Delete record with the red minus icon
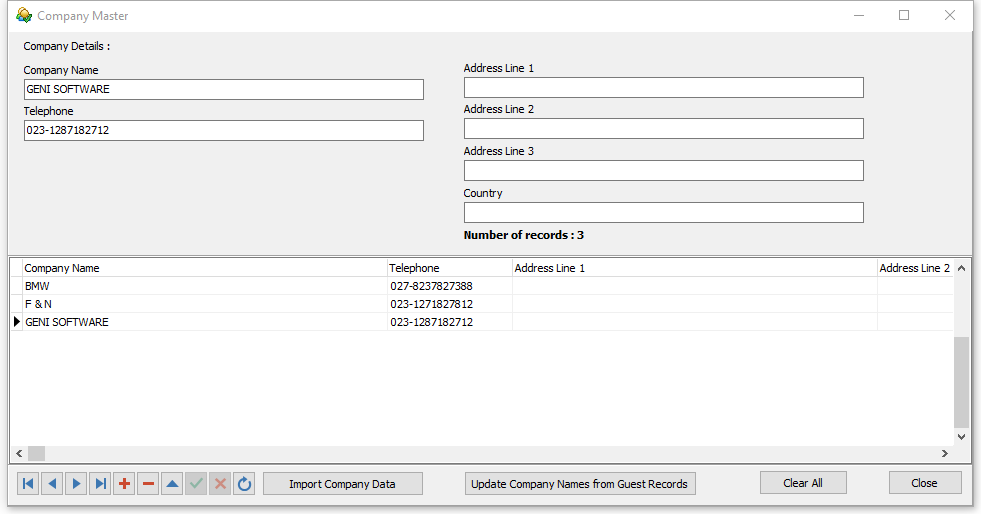 [x=148, y=484]
